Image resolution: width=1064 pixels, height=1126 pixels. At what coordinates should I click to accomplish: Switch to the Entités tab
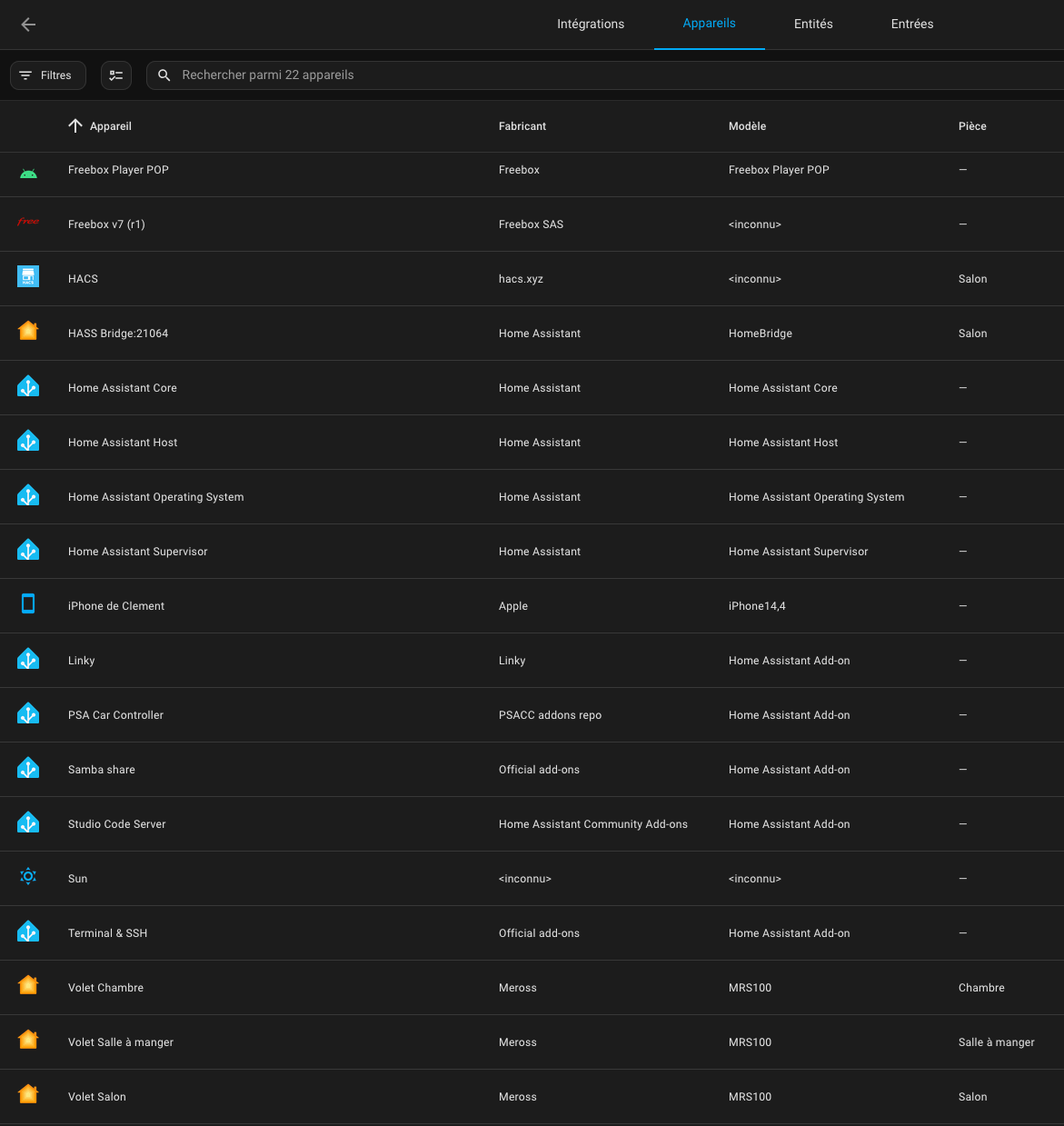[x=813, y=25]
